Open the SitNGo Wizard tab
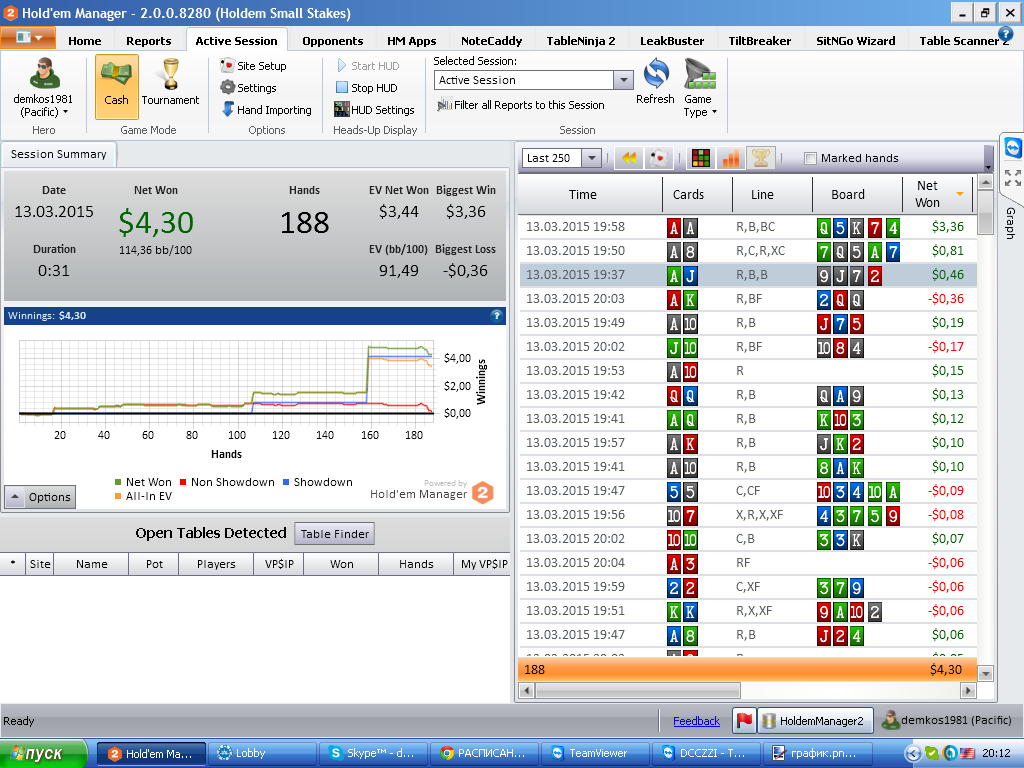 click(856, 40)
